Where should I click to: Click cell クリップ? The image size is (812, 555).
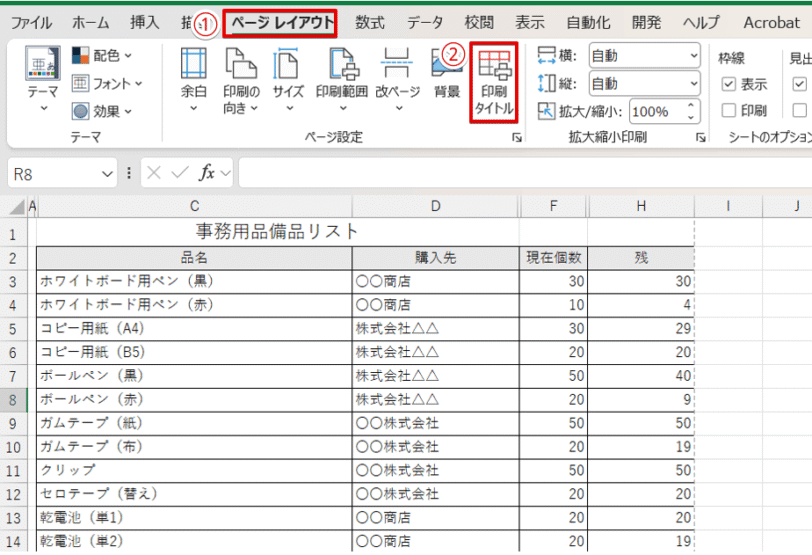194,471
